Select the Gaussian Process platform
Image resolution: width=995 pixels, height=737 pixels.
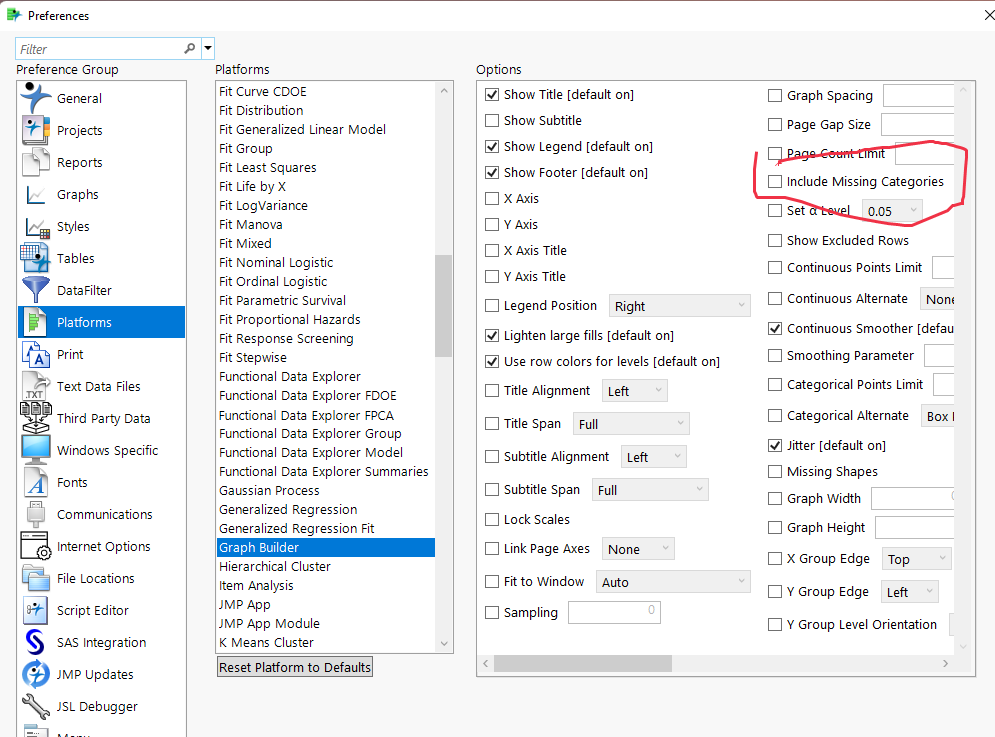pyautogui.click(x=268, y=490)
